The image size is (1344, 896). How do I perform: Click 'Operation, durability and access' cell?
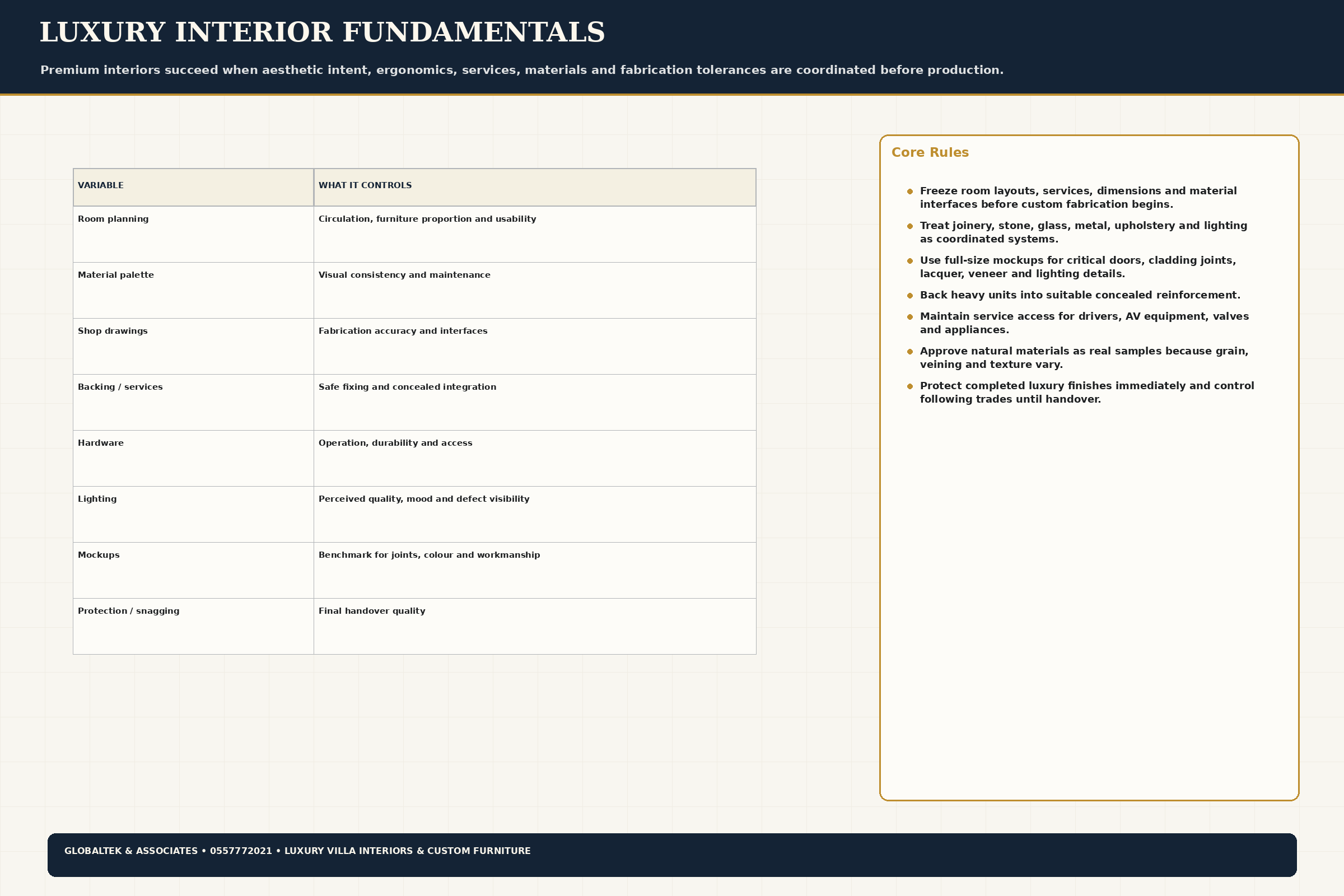pos(535,458)
